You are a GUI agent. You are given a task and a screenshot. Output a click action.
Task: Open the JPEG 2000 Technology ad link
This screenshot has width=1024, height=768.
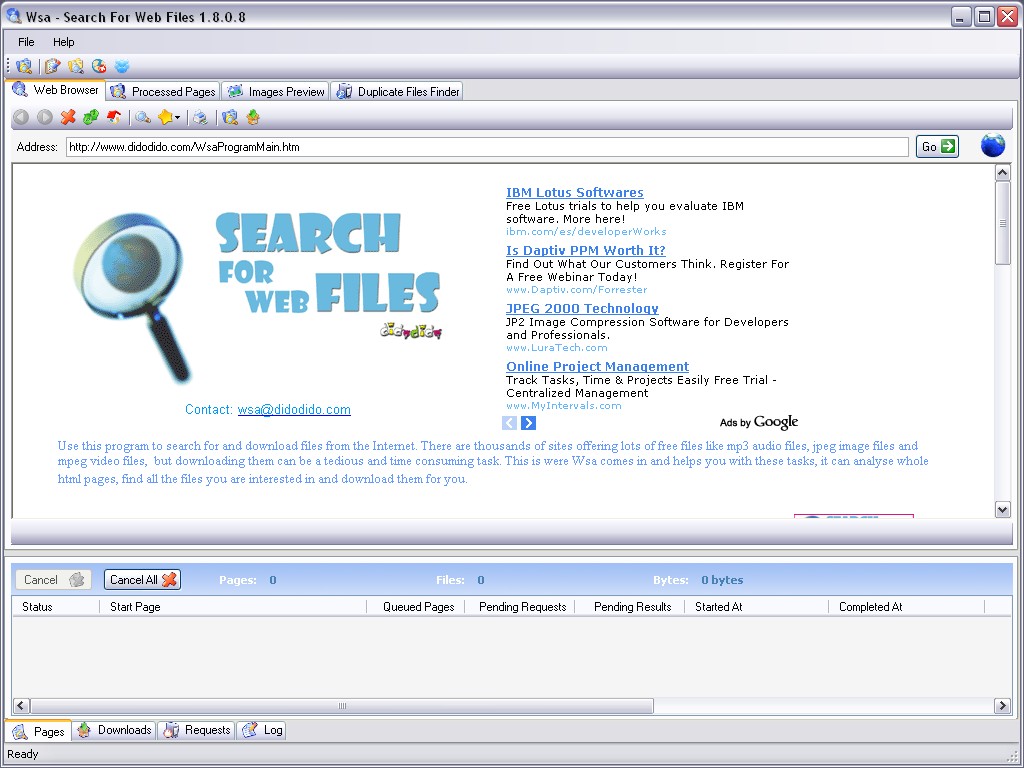583,308
